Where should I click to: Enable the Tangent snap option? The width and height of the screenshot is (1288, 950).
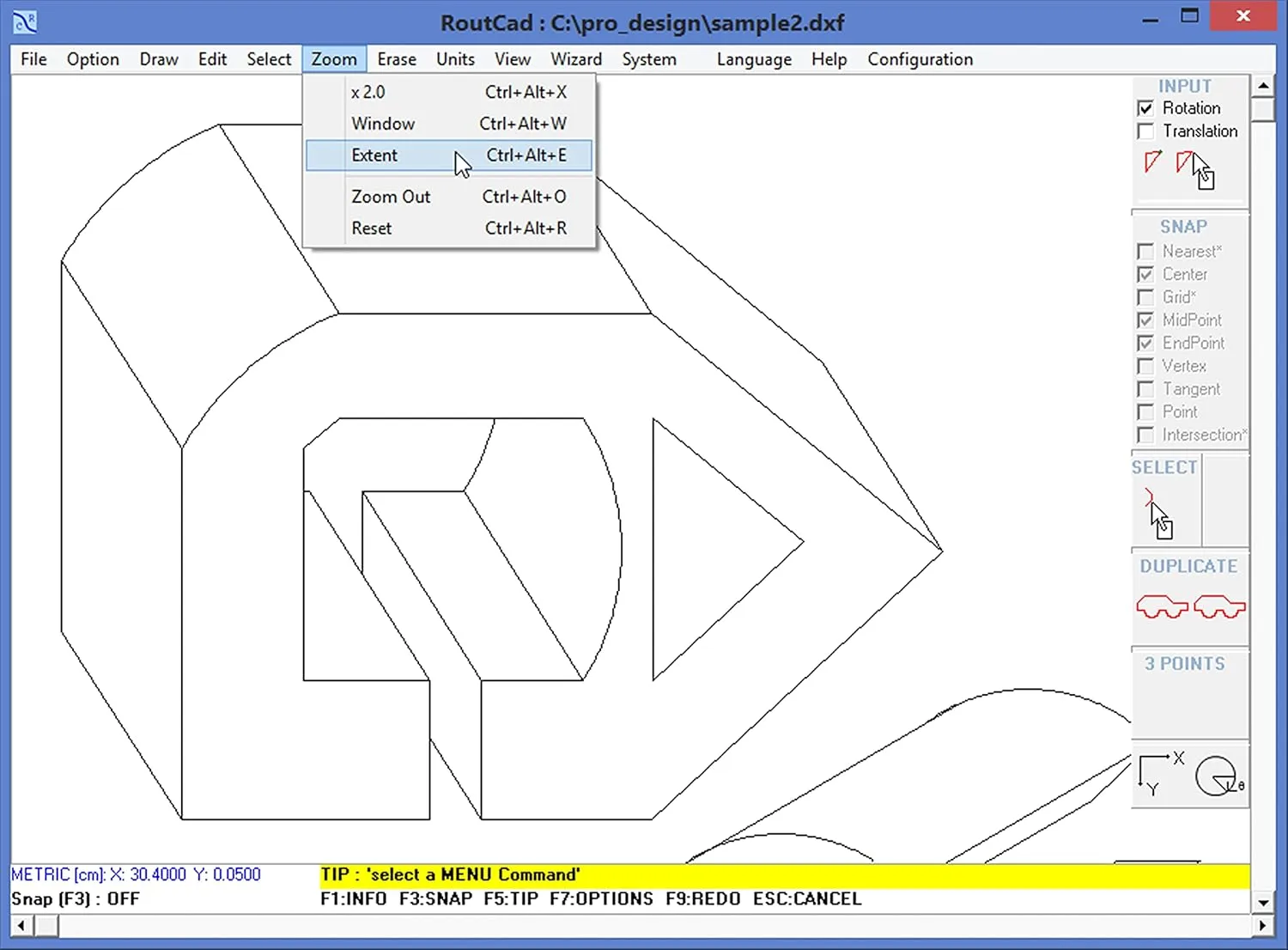click(x=1145, y=389)
